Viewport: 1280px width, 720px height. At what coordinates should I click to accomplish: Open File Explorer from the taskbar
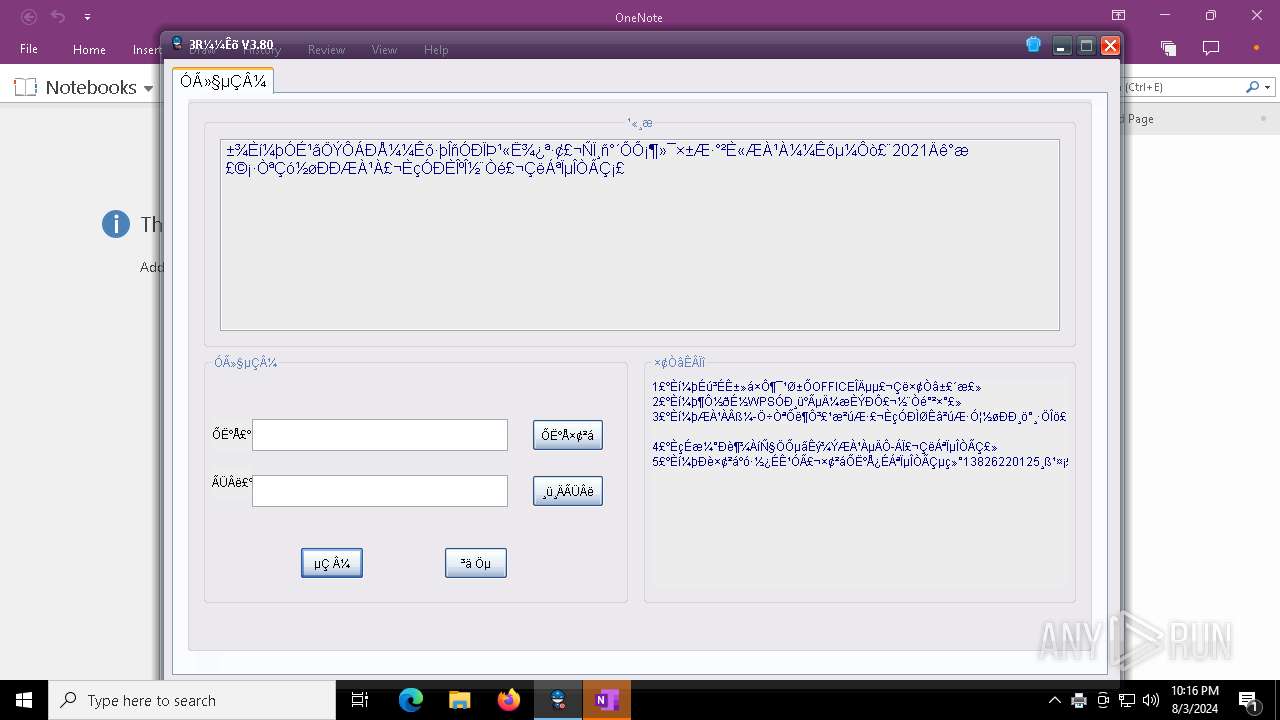tap(459, 700)
